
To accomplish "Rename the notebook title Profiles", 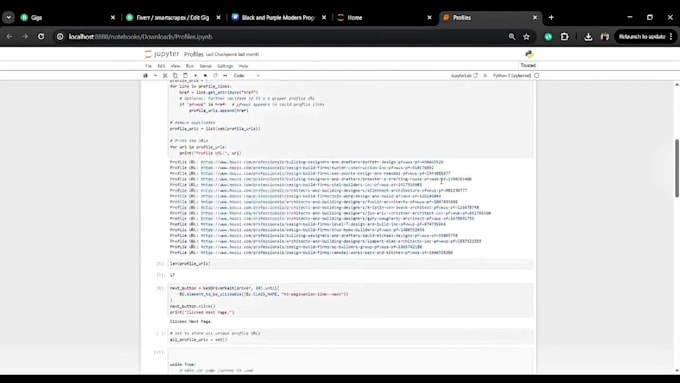I will (193, 54).
